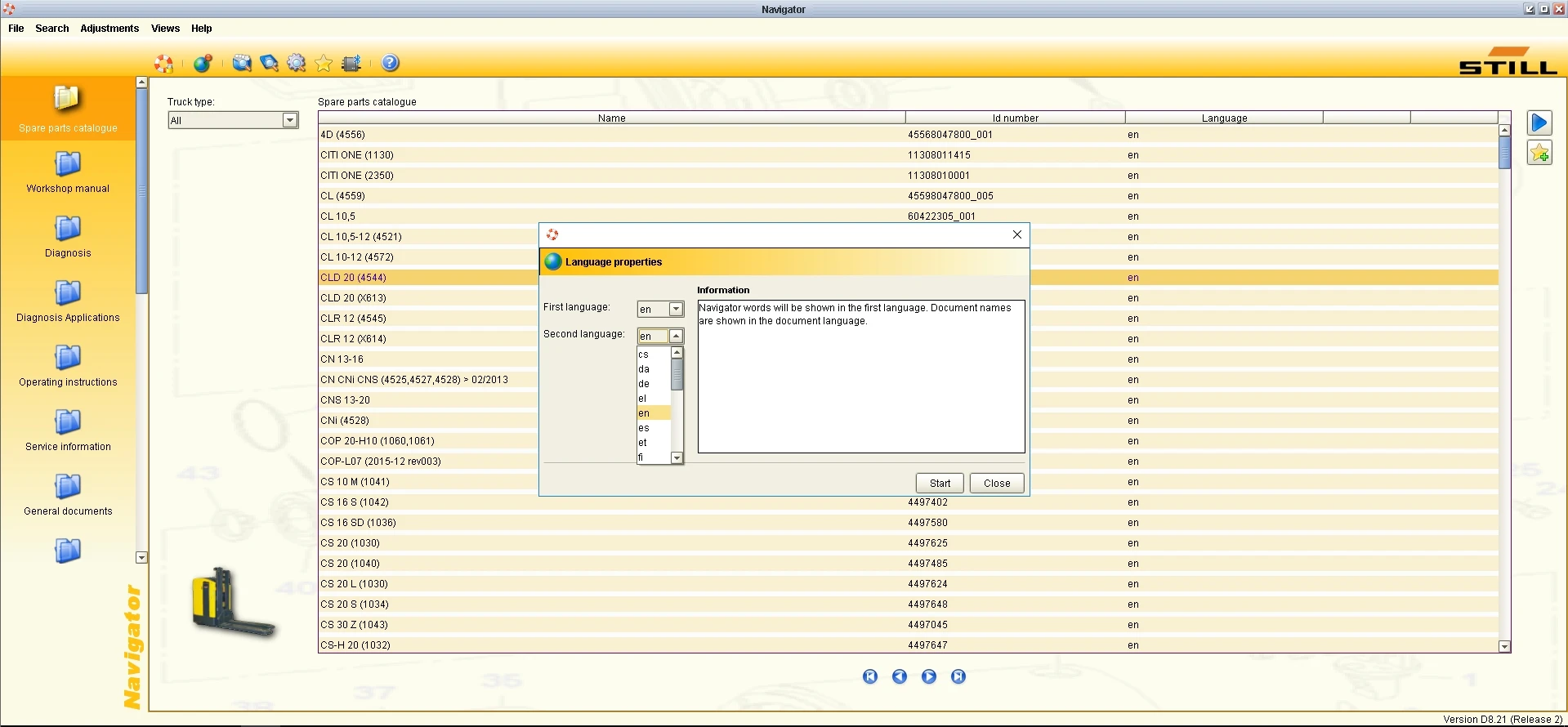Open Diagnosis sidebar section
The image size is (1568, 727).
coord(68,237)
